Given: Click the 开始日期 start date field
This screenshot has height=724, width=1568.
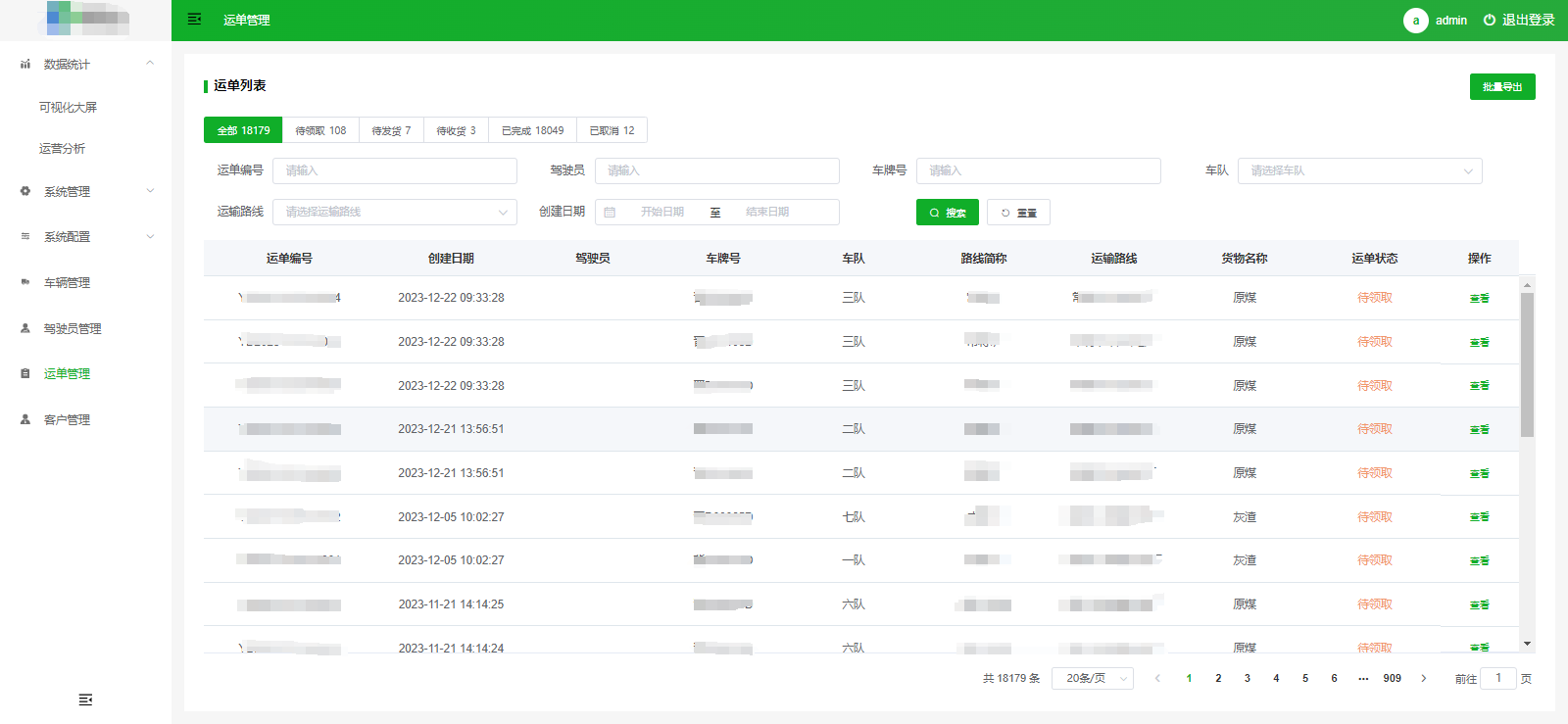Looking at the screenshot, I should [x=662, y=212].
